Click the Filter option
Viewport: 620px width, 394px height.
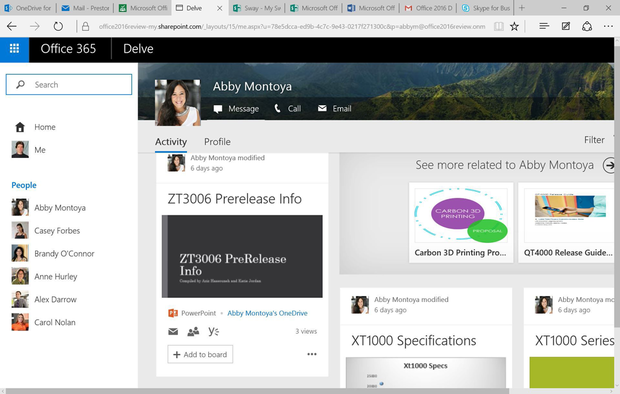pos(594,140)
